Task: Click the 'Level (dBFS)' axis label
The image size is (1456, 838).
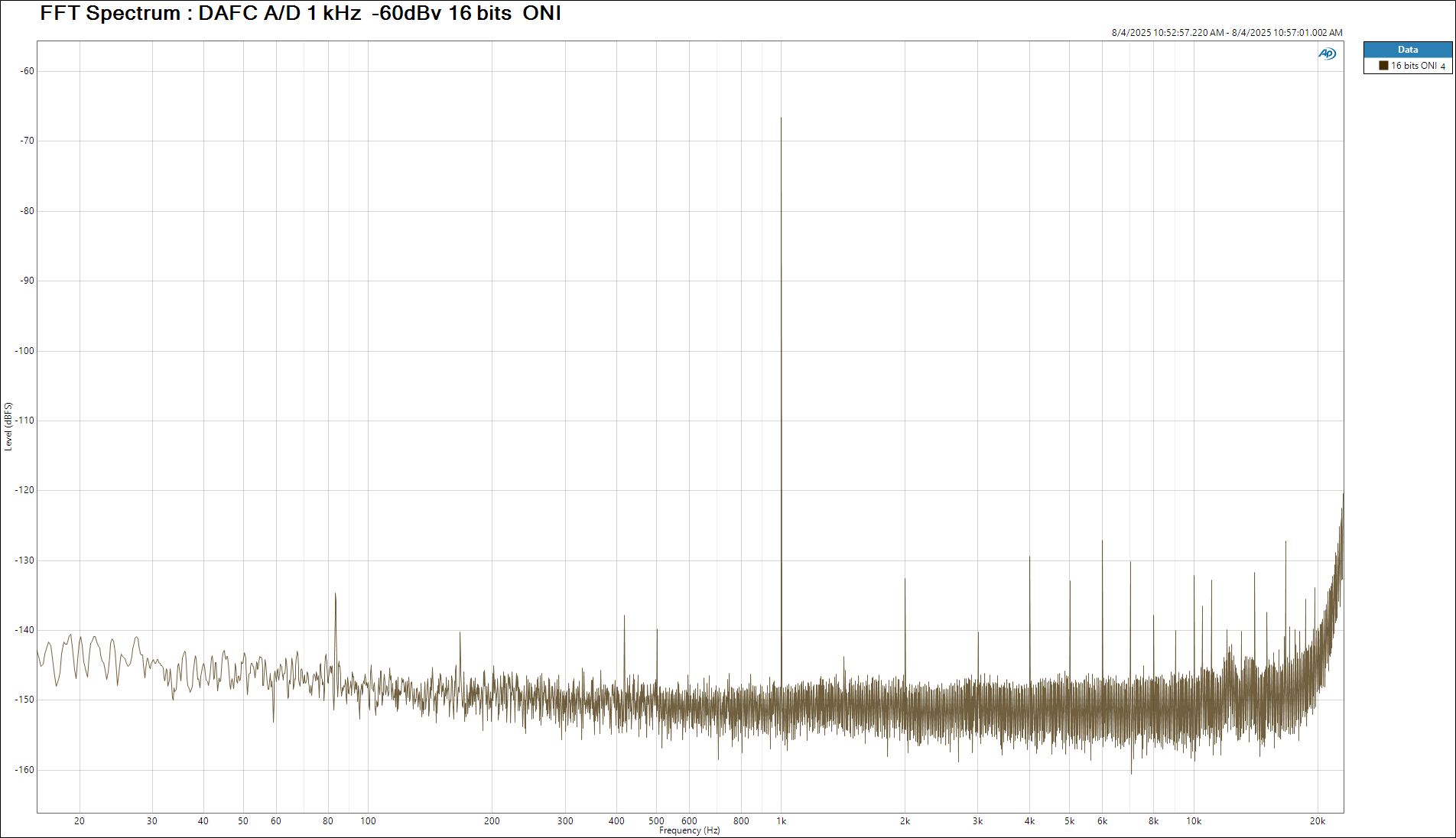Action: [x=8, y=427]
